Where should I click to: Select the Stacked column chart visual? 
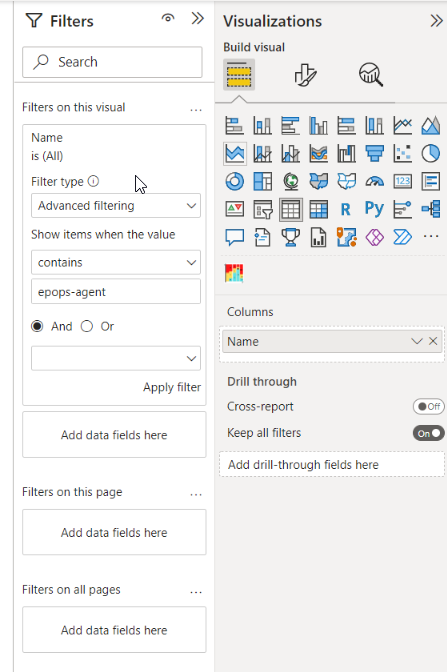coord(262,126)
